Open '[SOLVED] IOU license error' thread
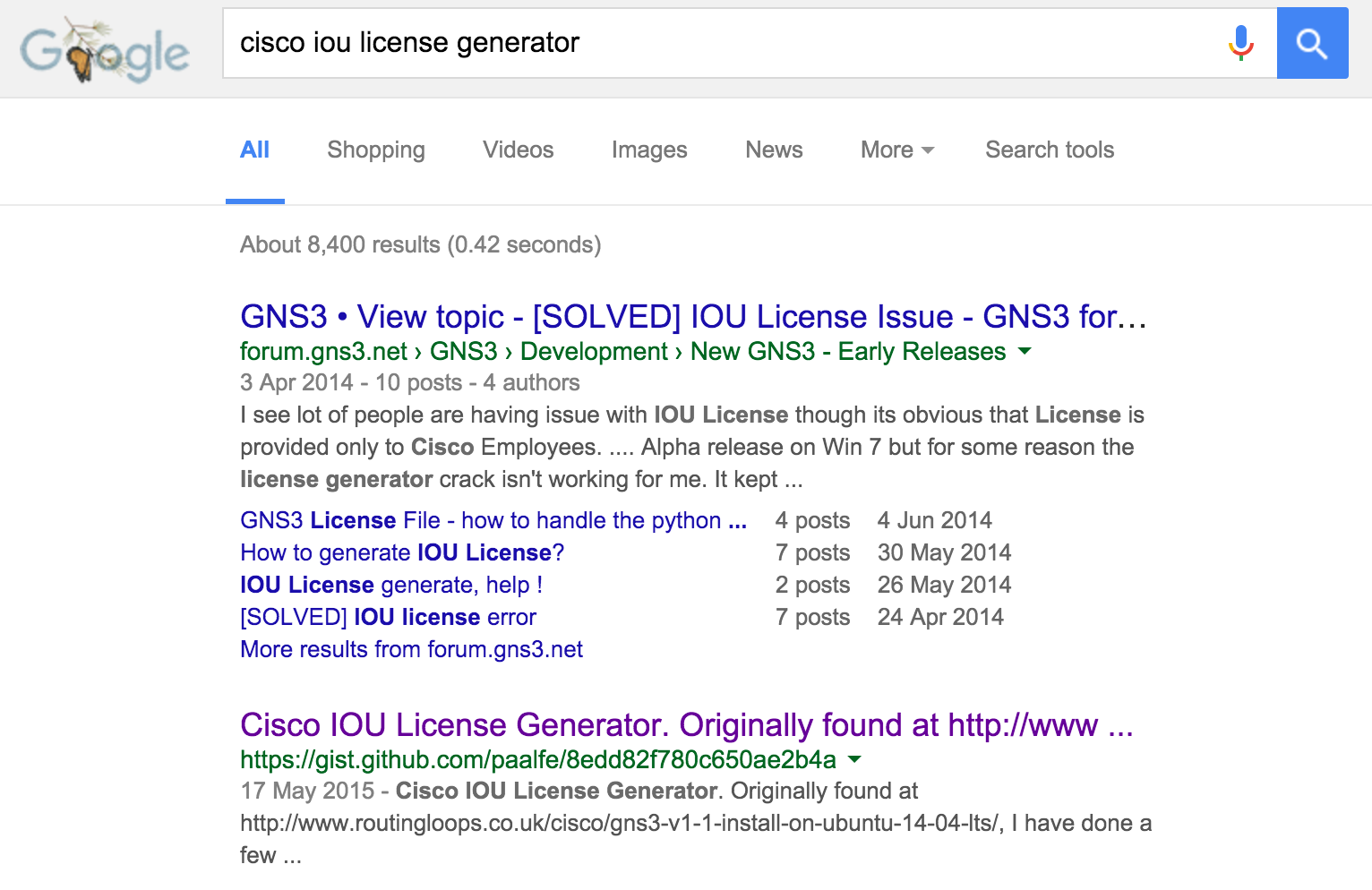Viewport: 1372px width, 890px height. click(x=388, y=617)
